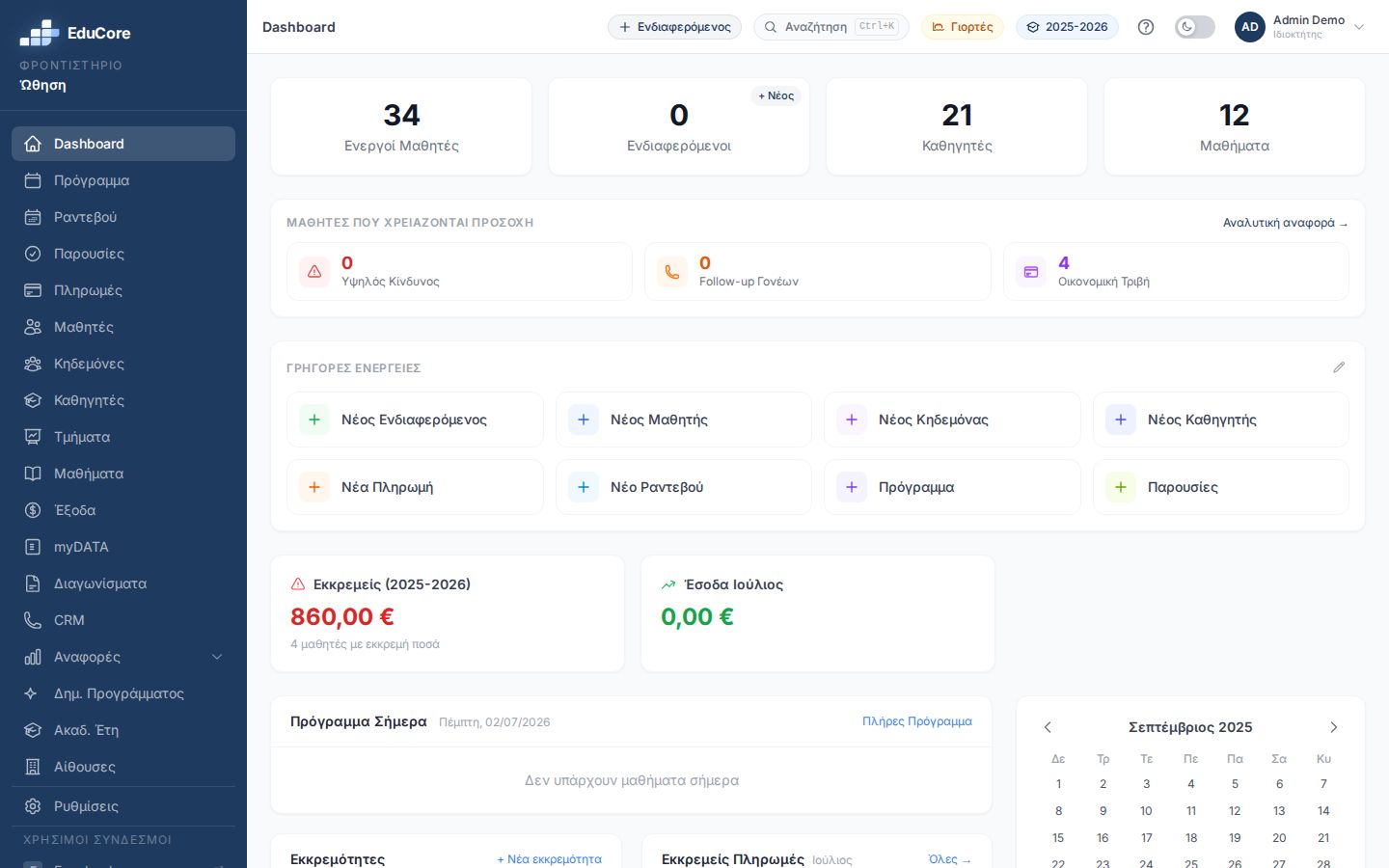Click the + Ενδιαφερόμενος header button

tap(674, 27)
